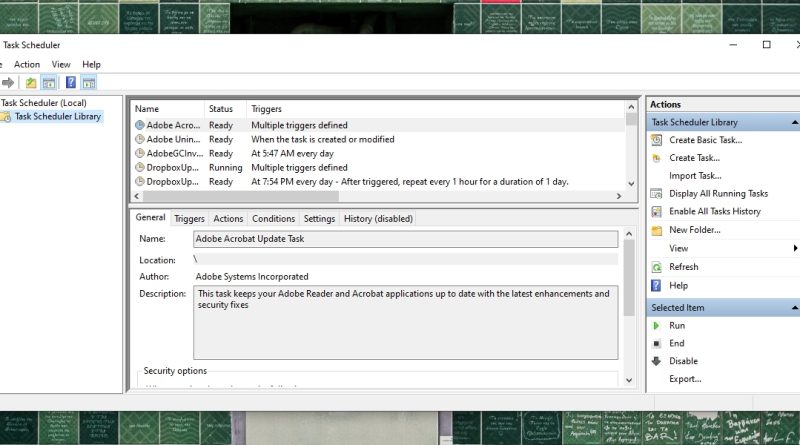The image size is (800, 445).
Task: Click the Enable All Tasks History icon
Action: [657, 211]
